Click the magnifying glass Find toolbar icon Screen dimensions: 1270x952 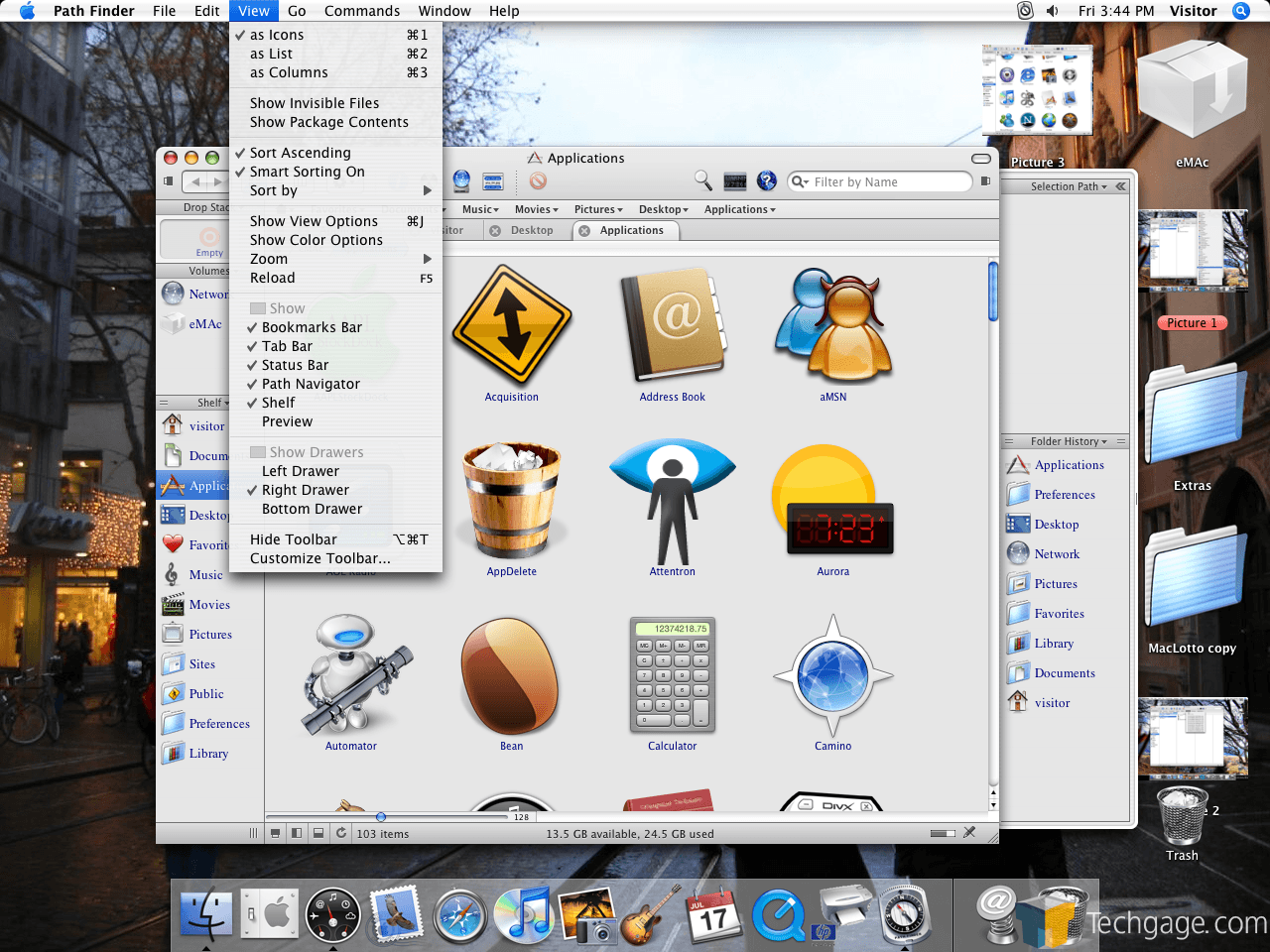[x=703, y=180]
